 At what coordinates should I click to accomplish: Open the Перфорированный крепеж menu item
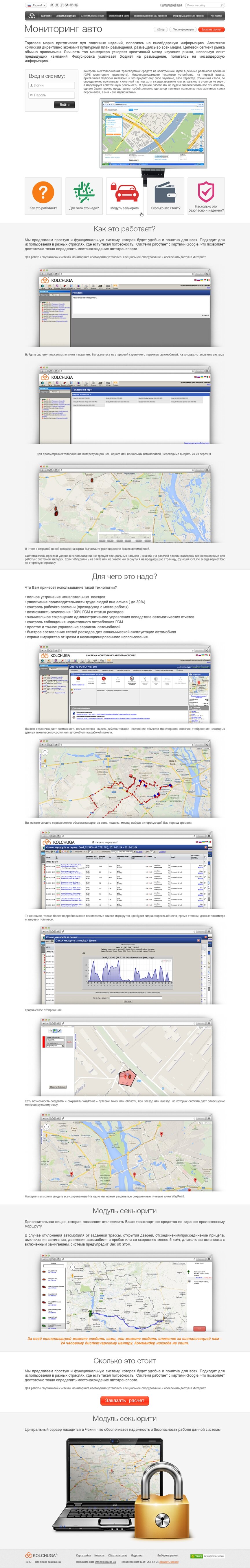click(150, 16)
